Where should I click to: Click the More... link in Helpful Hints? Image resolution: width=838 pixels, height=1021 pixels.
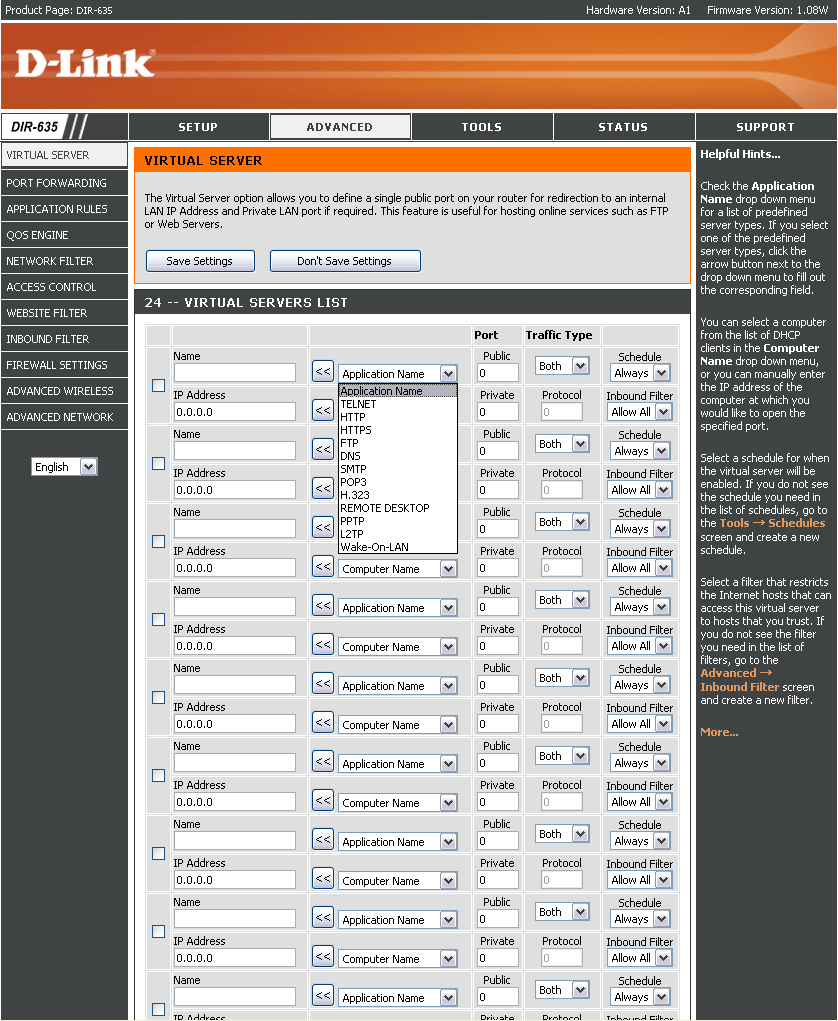click(719, 733)
